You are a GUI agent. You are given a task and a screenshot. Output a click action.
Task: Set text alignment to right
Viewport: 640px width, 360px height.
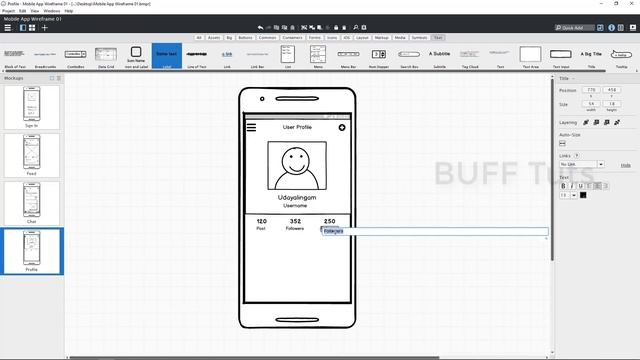(x=606, y=186)
